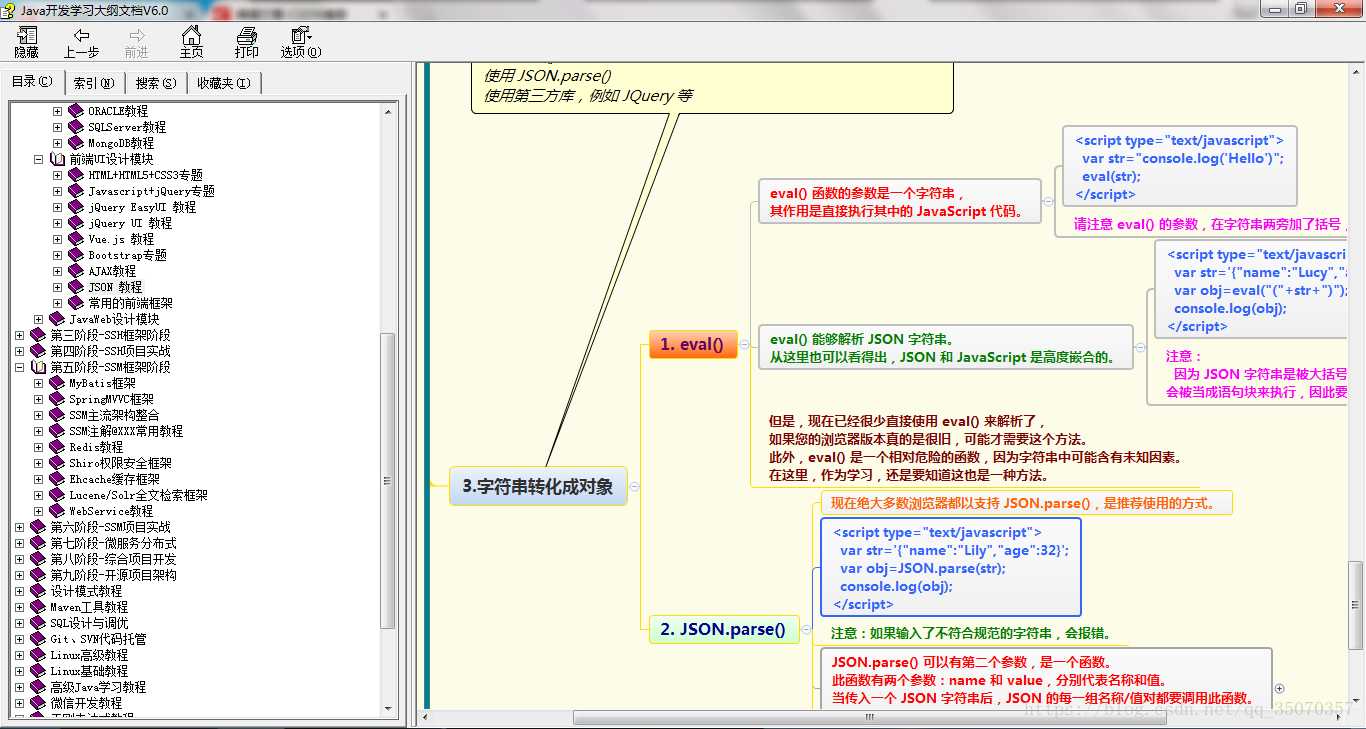Expand the 第六阶段-SSM项目实战 node
Image resolution: width=1366 pixels, height=729 pixels.
tap(19, 527)
